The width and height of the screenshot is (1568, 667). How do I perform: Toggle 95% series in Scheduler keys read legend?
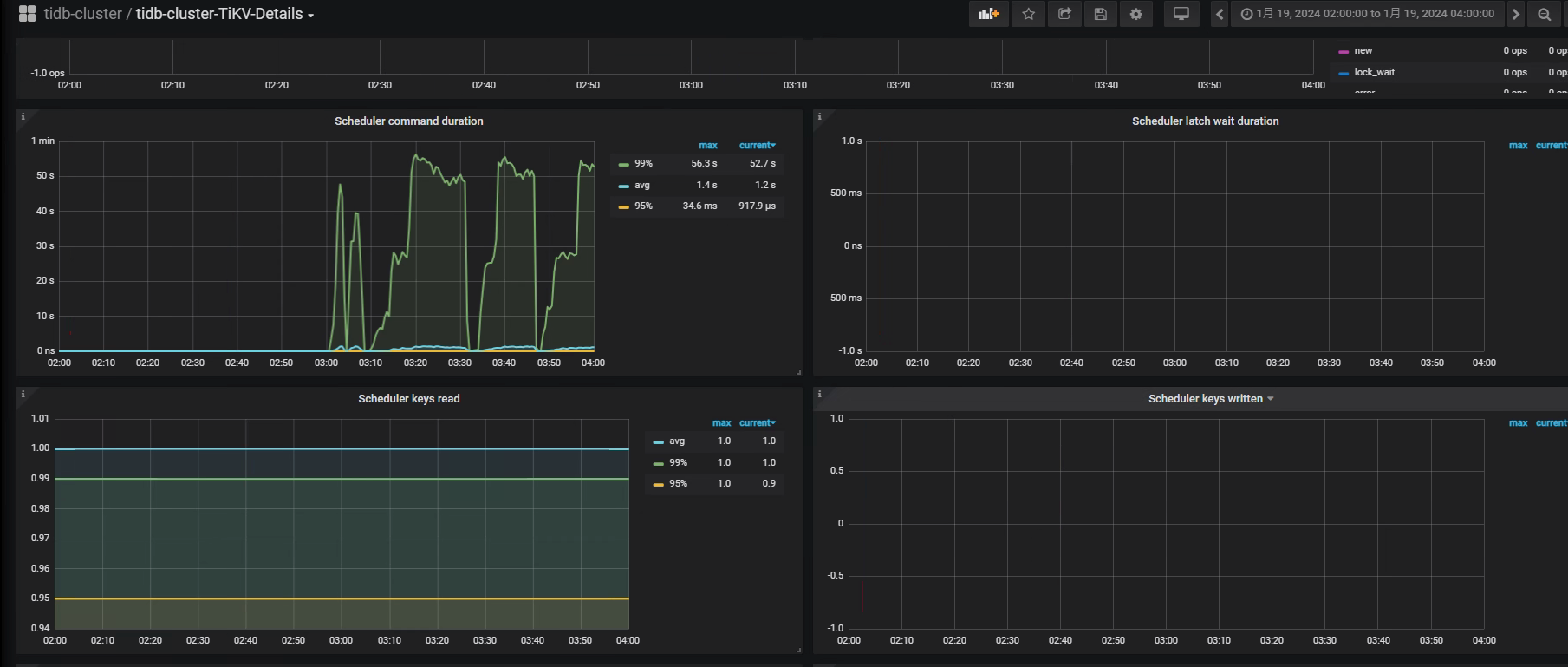[x=678, y=483]
